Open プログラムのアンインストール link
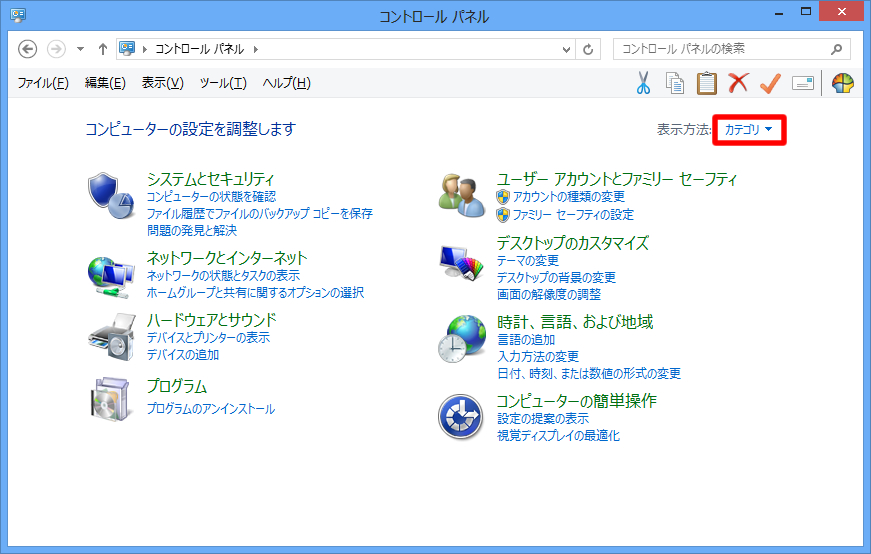871x554 pixels. tap(211, 409)
